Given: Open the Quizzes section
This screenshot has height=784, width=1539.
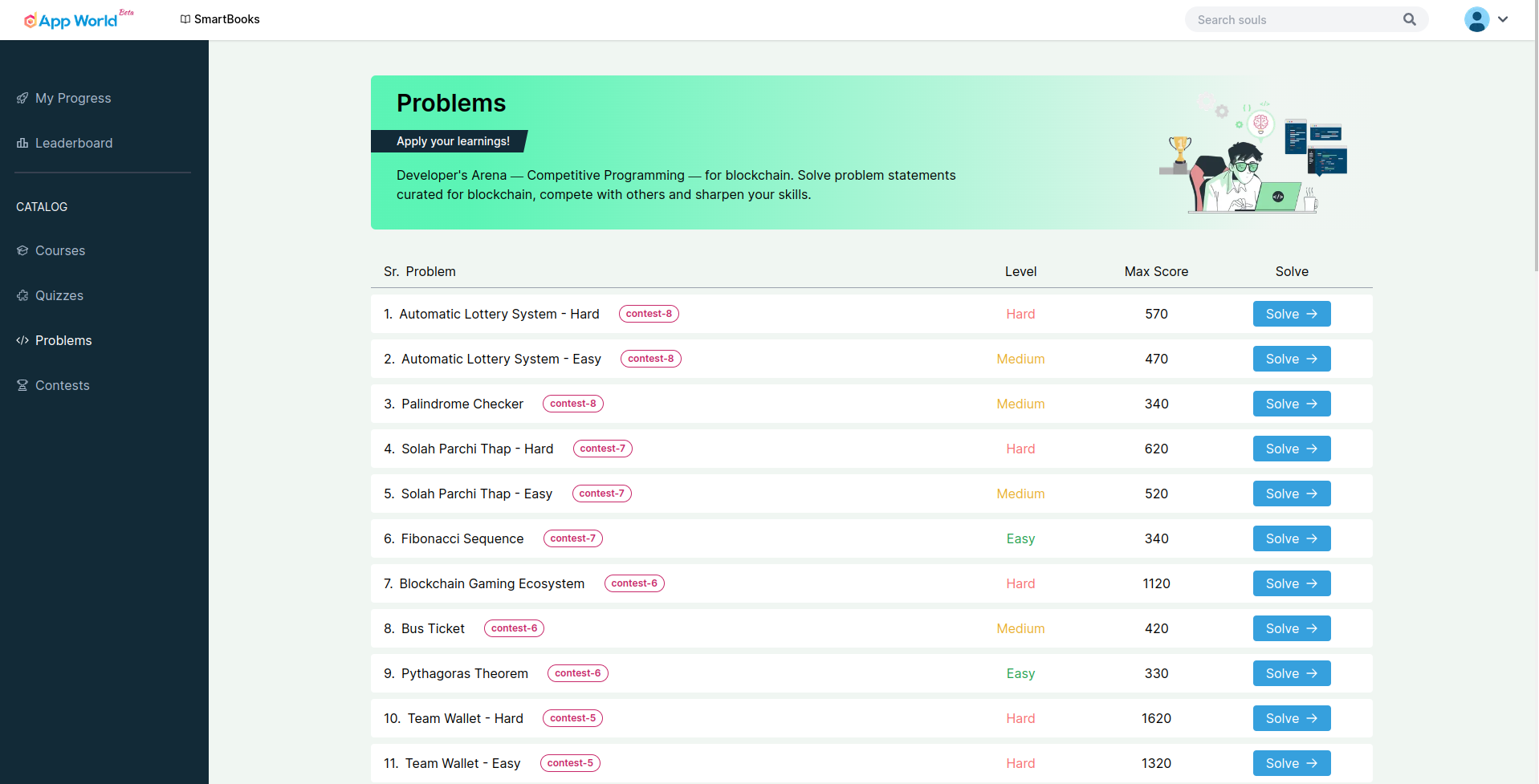Looking at the screenshot, I should pos(59,295).
